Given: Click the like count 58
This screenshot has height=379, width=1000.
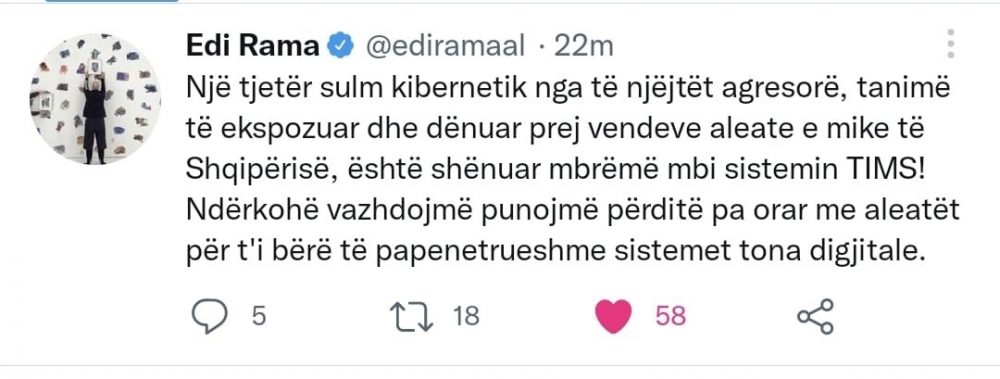Looking at the screenshot, I should pyautogui.click(x=670, y=316).
